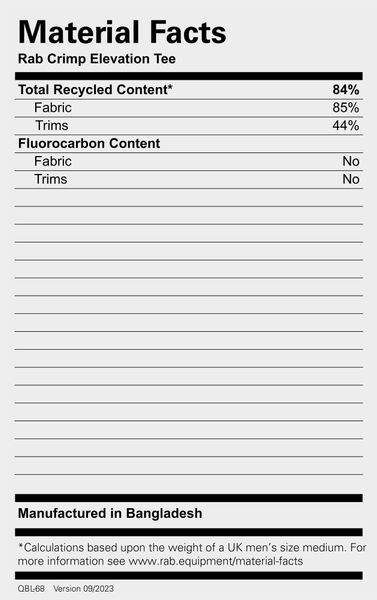Click the QBL-68 code

click(31, 589)
